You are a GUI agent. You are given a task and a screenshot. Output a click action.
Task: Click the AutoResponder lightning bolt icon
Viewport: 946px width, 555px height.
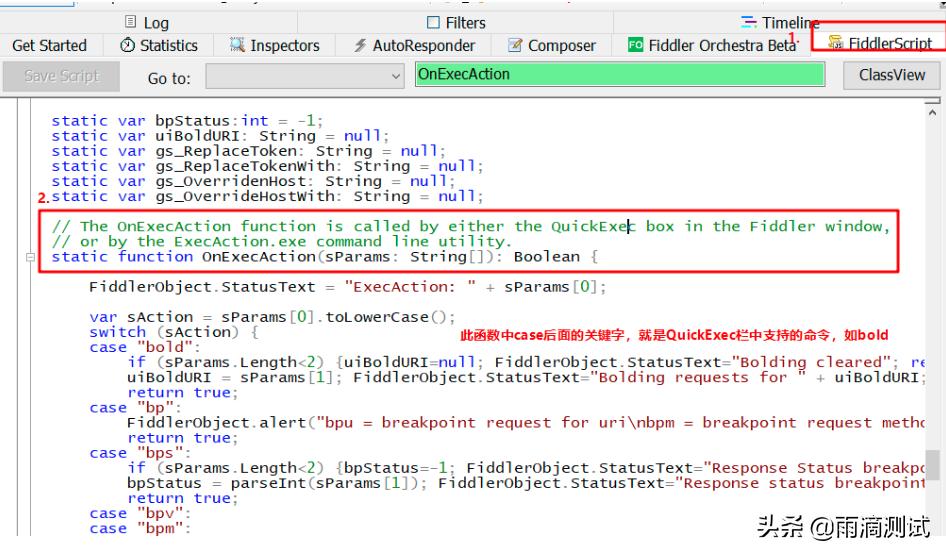[360, 46]
